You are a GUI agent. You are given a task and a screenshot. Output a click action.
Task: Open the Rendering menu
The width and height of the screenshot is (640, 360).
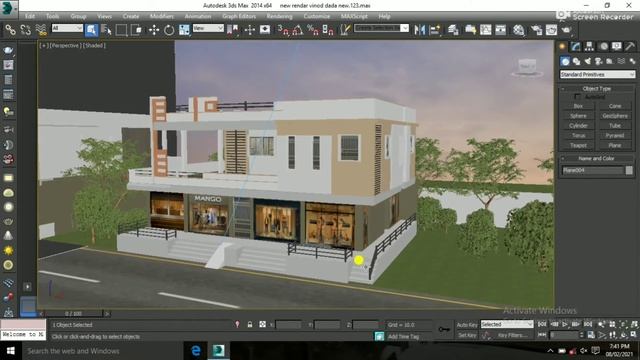[280, 16]
